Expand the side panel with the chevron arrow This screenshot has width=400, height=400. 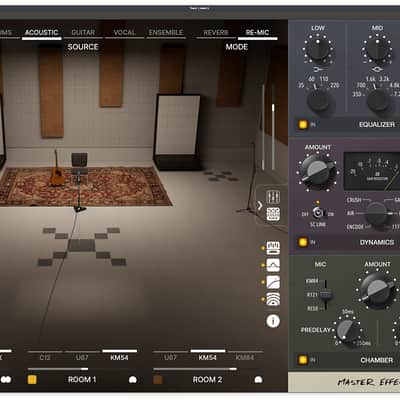tap(260, 206)
